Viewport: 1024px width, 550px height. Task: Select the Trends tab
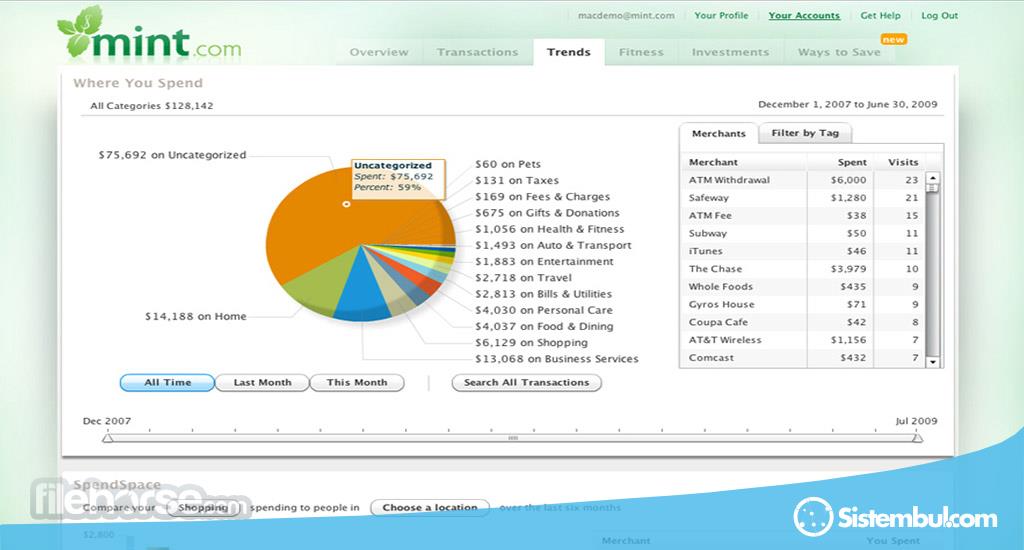pos(569,52)
